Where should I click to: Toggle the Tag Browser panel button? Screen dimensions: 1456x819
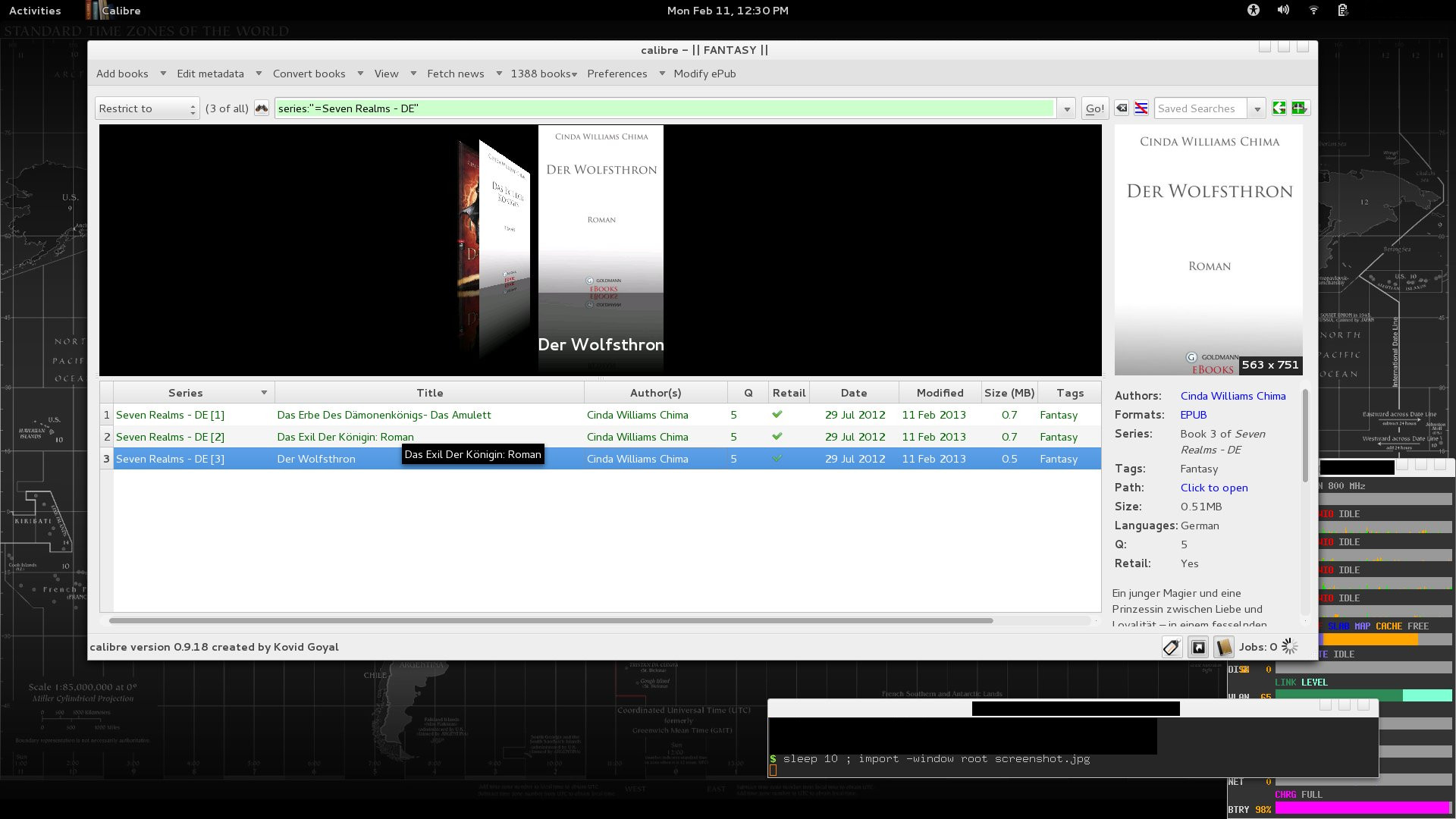1172,647
